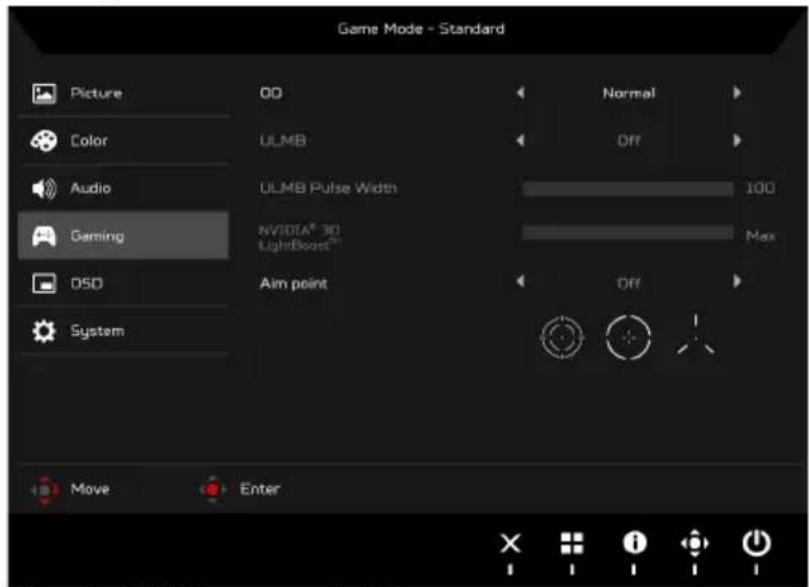809x587 pixels.
Task: Open the Picture menu
Action: pyautogui.click(x=123, y=93)
